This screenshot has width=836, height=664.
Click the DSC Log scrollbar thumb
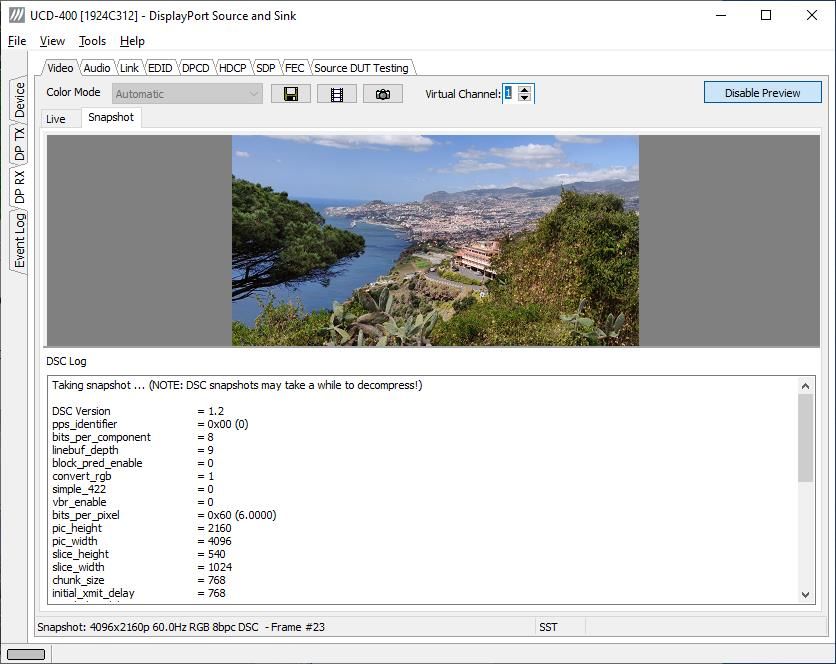click(805, 438)
